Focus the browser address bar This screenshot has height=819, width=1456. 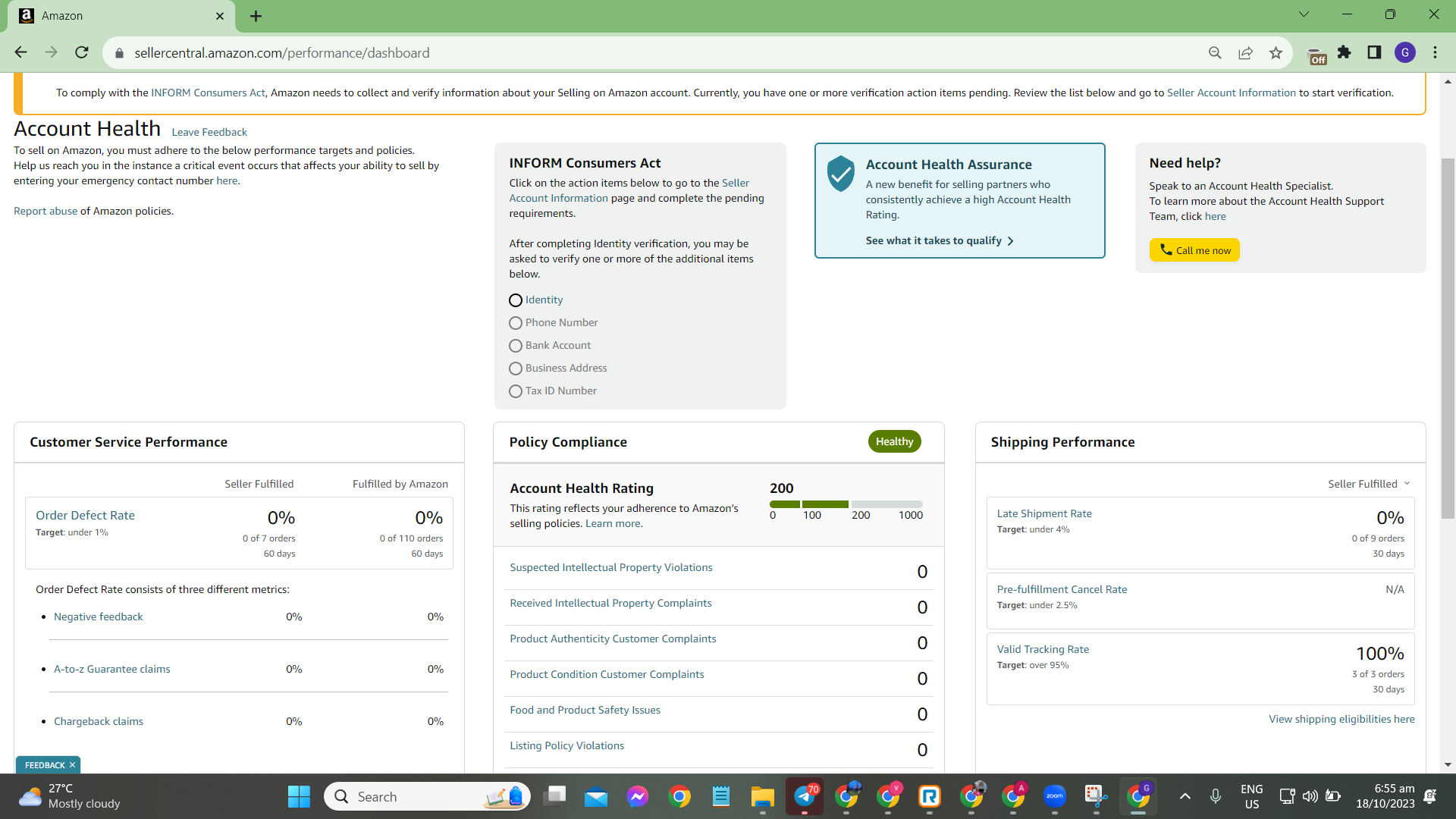pos(660,53)
